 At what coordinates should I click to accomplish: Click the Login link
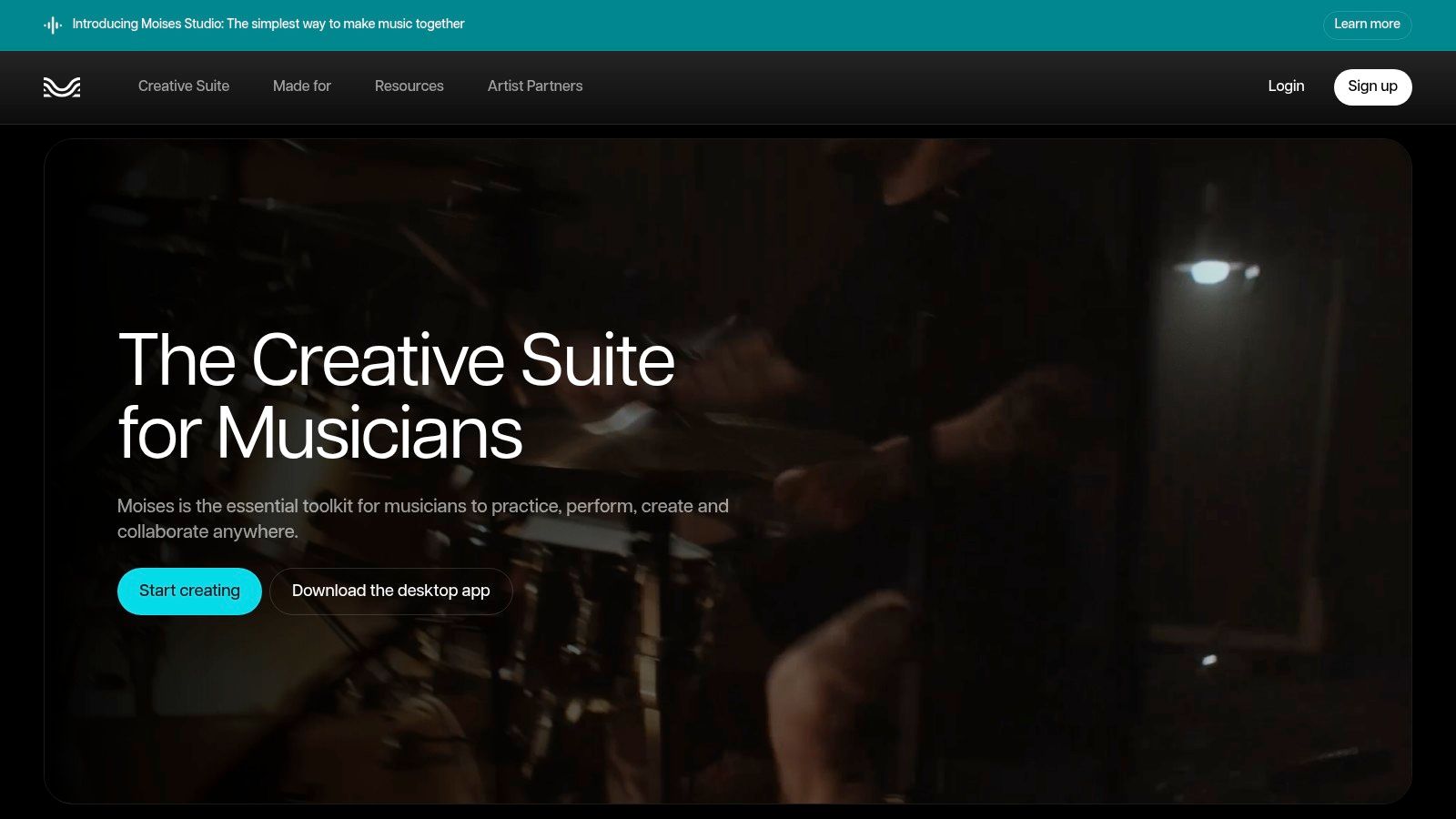pos(1286,86)
